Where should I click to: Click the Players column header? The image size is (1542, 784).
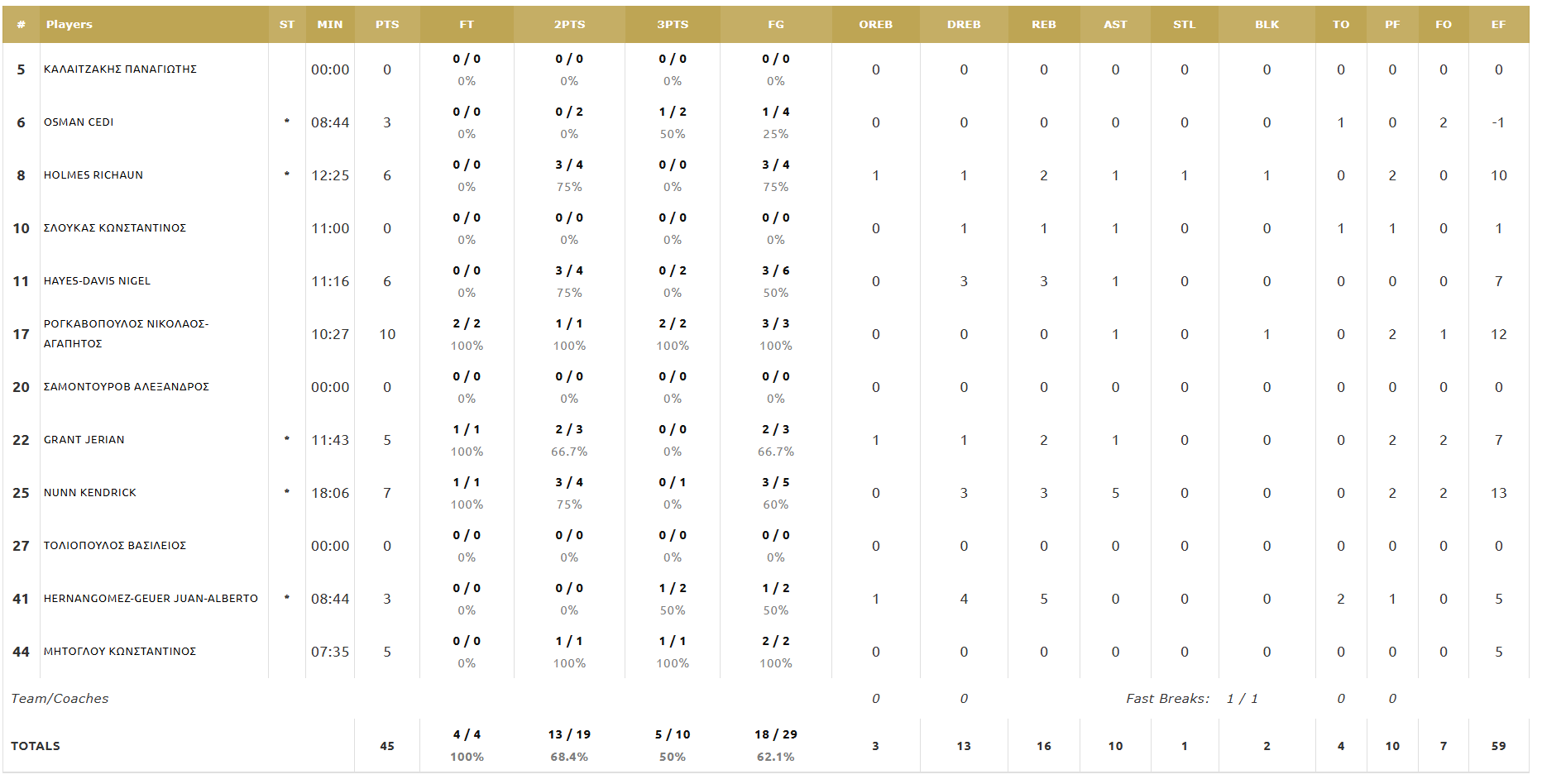(x=69, y=25)
